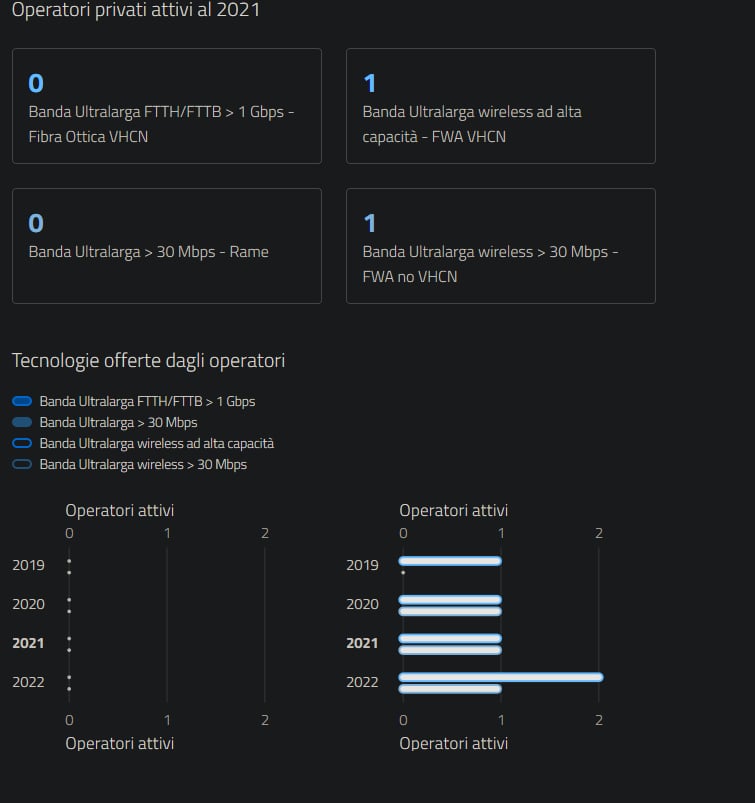This screenshot has height=803, width=755.
Task: Click the FWA no VHCN card
Action: pyautogui.click(x=500, y=246)
